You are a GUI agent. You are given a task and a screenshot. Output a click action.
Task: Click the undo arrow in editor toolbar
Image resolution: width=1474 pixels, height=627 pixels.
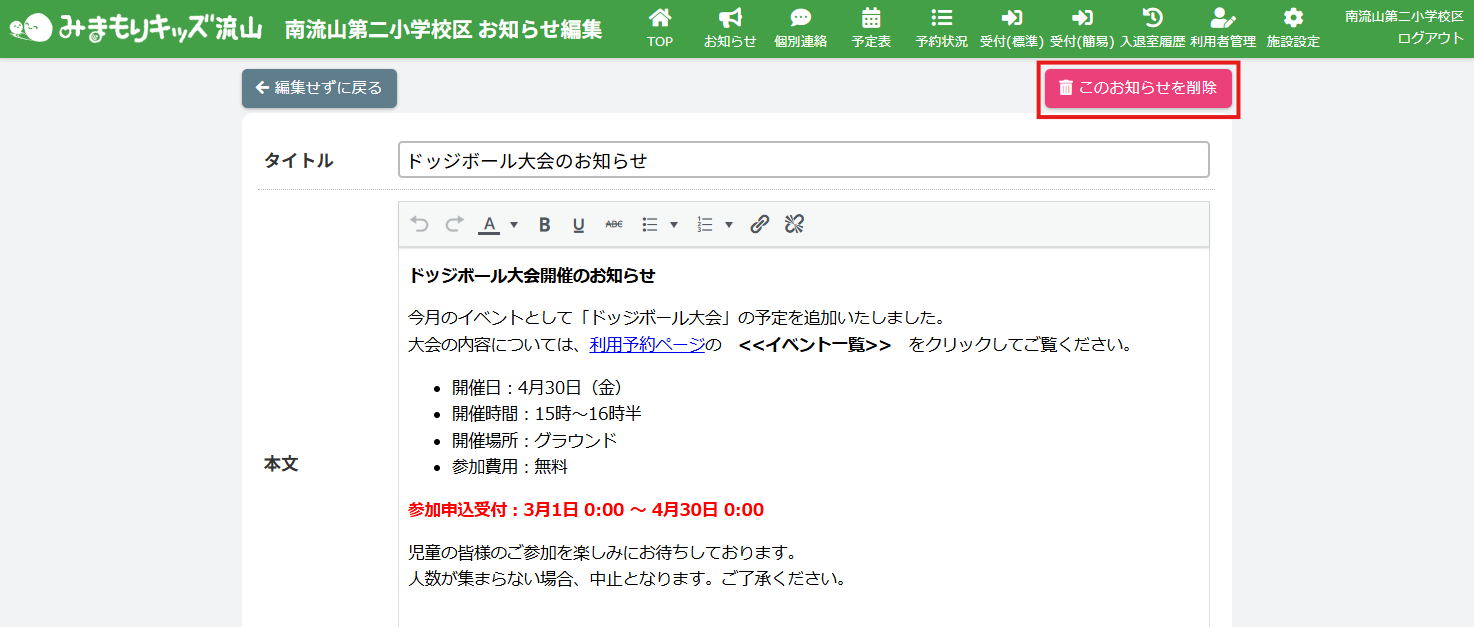point(419,225)
